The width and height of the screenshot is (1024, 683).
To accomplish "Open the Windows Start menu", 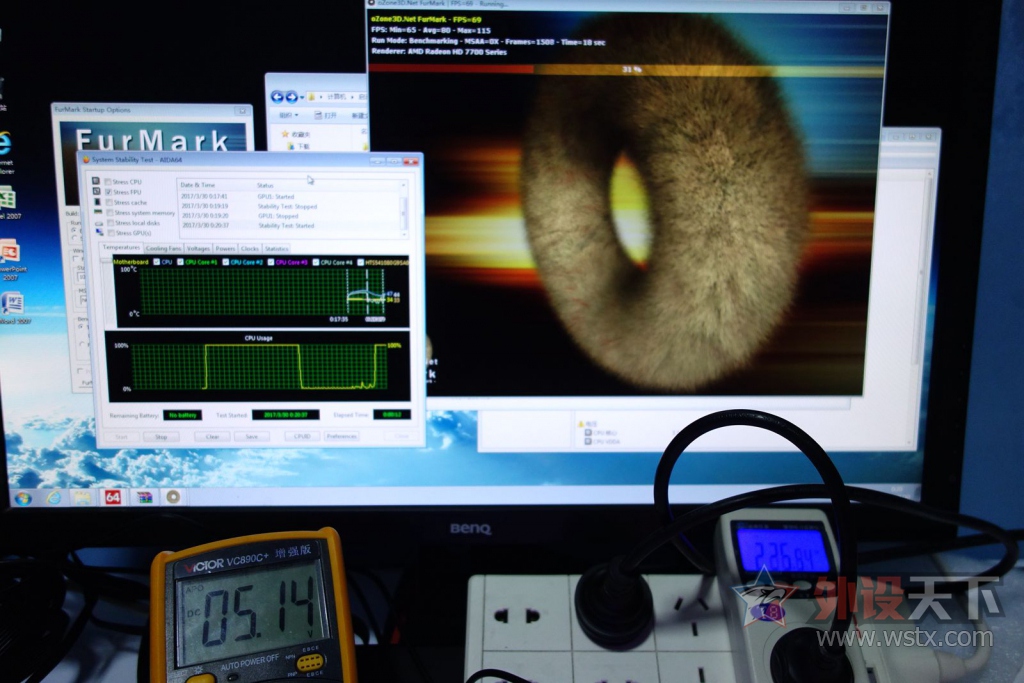I will [x=24, y=499].
